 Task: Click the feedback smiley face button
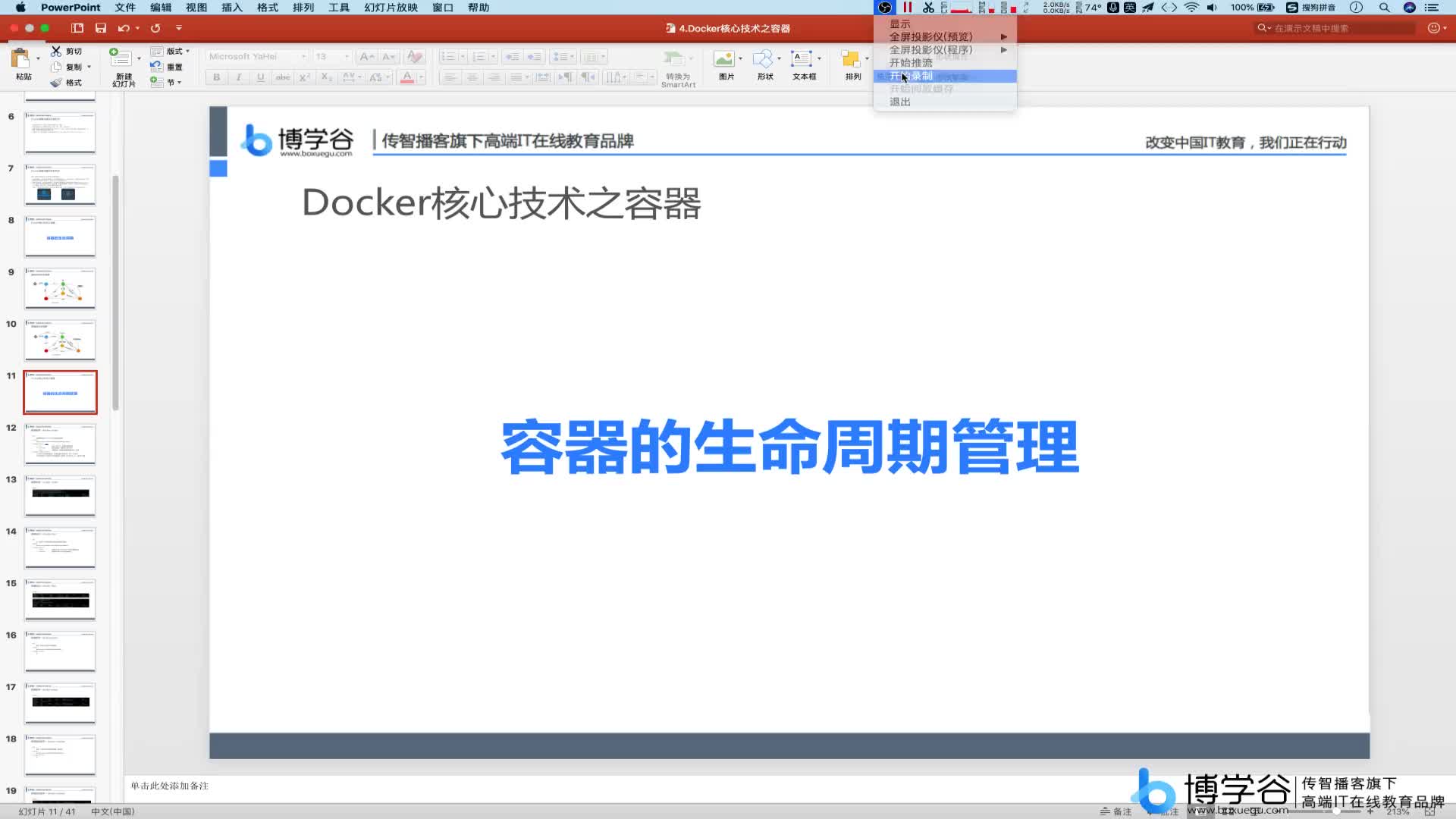coord(1433,28)
